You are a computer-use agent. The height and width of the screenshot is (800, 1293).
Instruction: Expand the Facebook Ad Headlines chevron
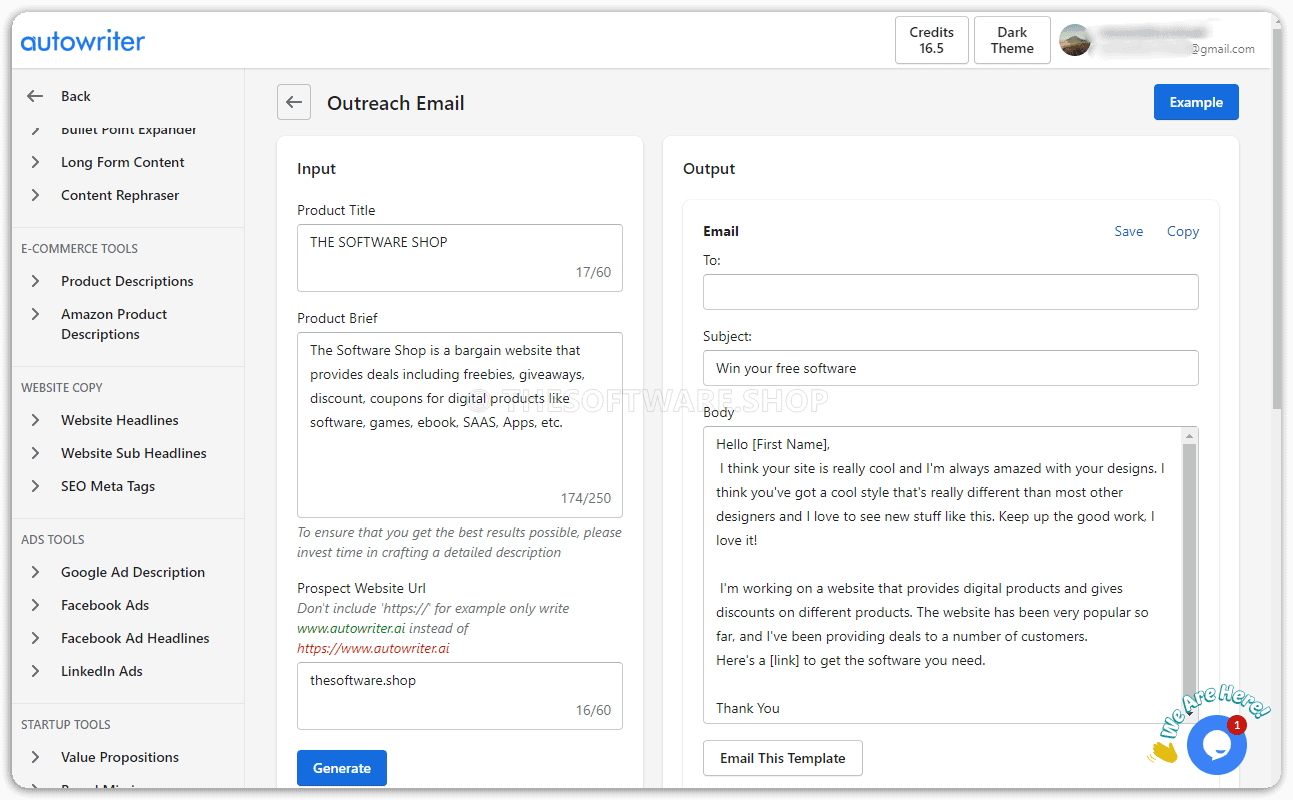[36, 638]
